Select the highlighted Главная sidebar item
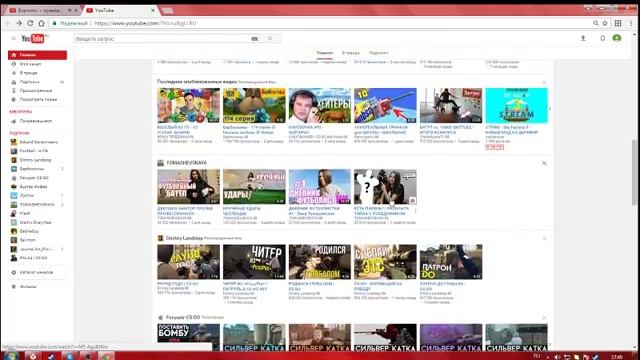Viewport: 640px width, 360px height. click(37, 55)
